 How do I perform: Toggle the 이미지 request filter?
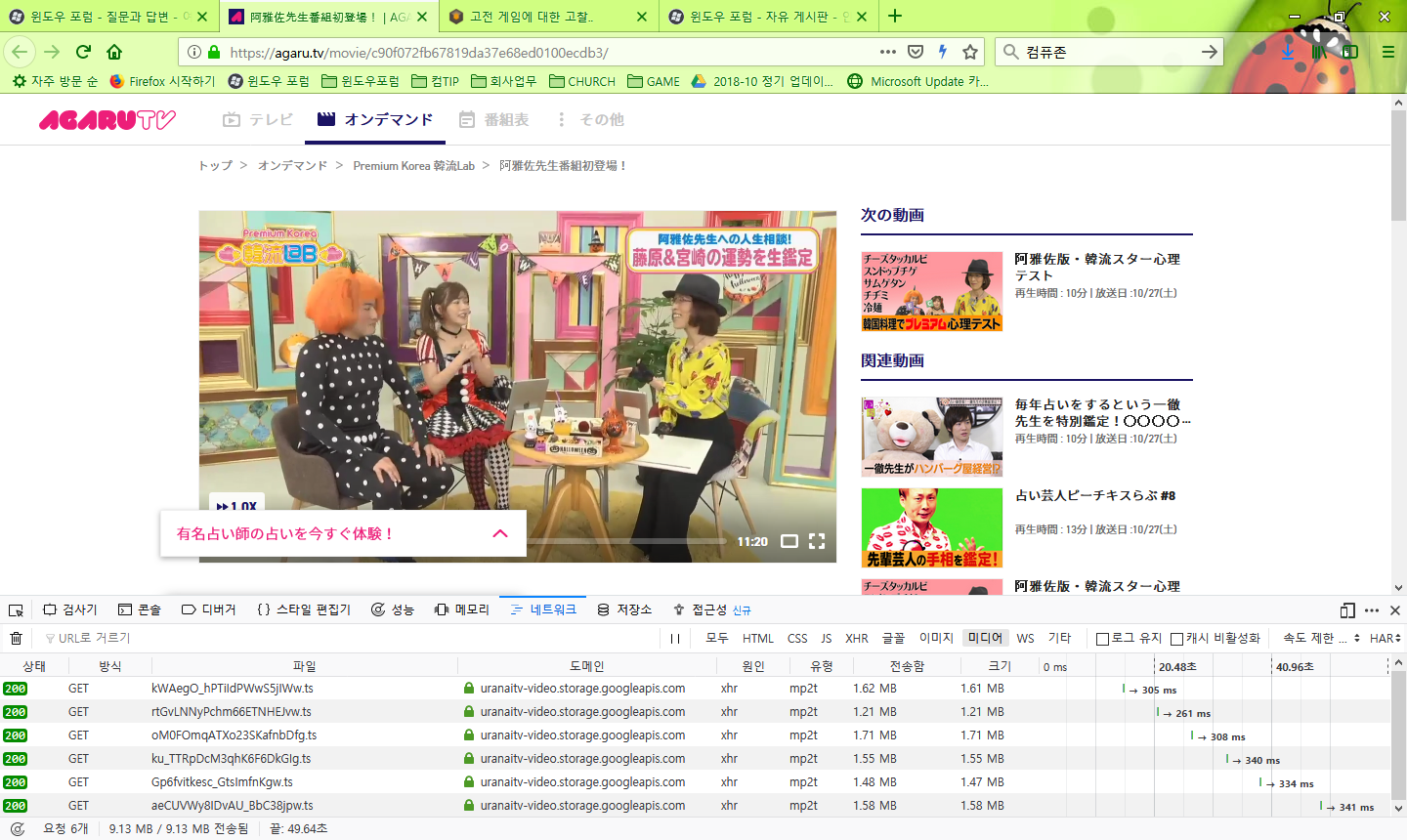[x=936, y=638]
